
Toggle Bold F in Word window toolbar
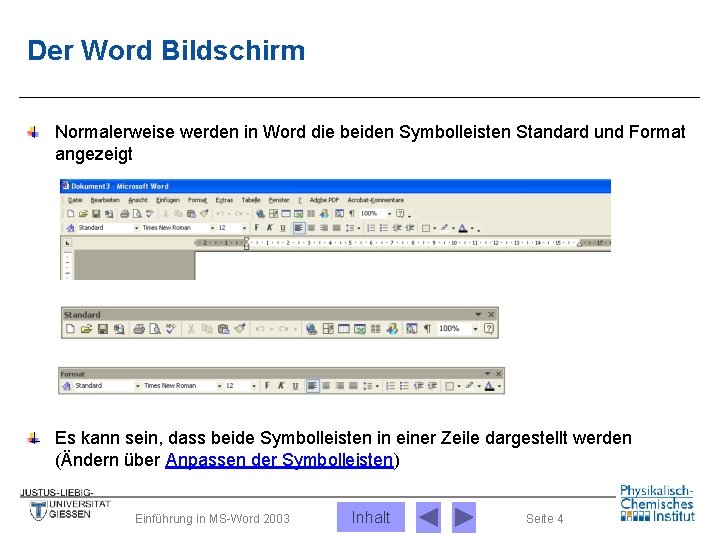pyautogui.click(x=257, y=228)
